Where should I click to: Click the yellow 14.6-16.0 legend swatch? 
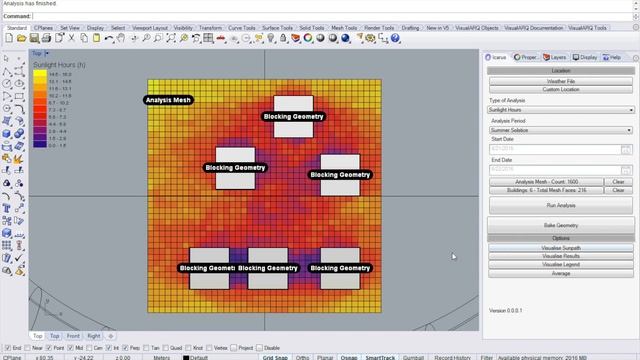click(x=40, y=74)
